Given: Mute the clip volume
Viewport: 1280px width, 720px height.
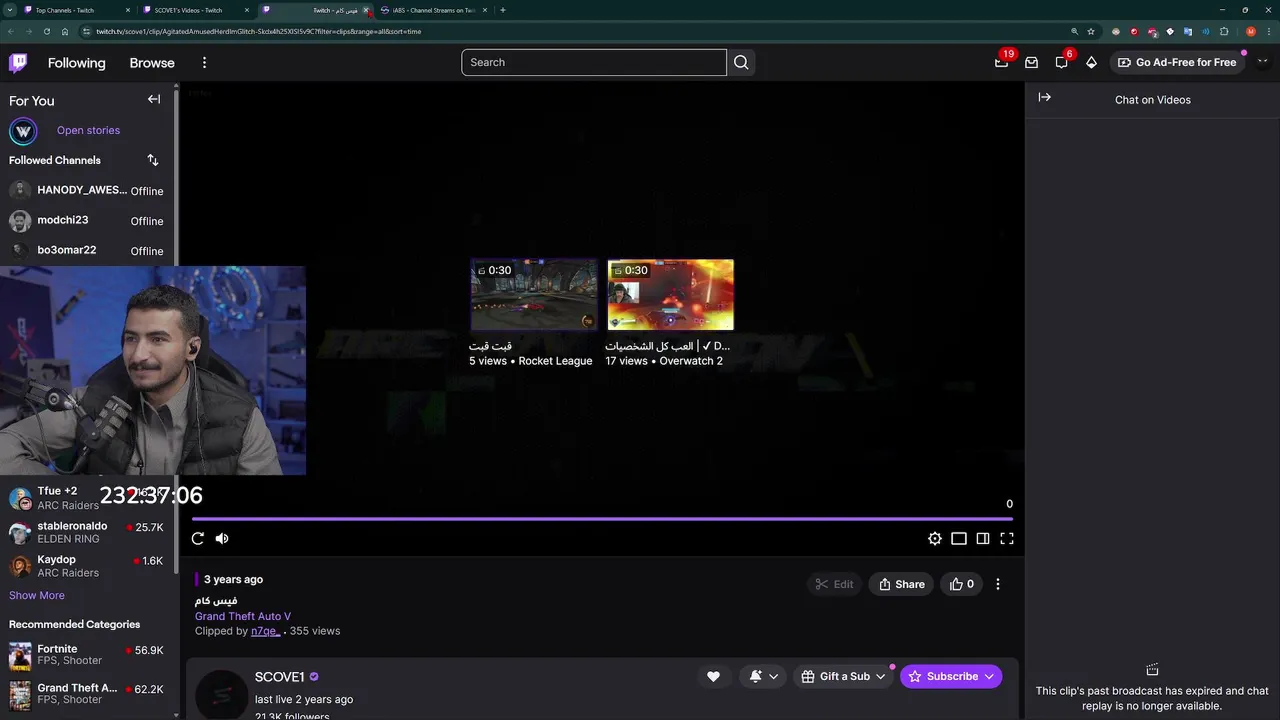Looking at the screenshot, I should [222, 538].
